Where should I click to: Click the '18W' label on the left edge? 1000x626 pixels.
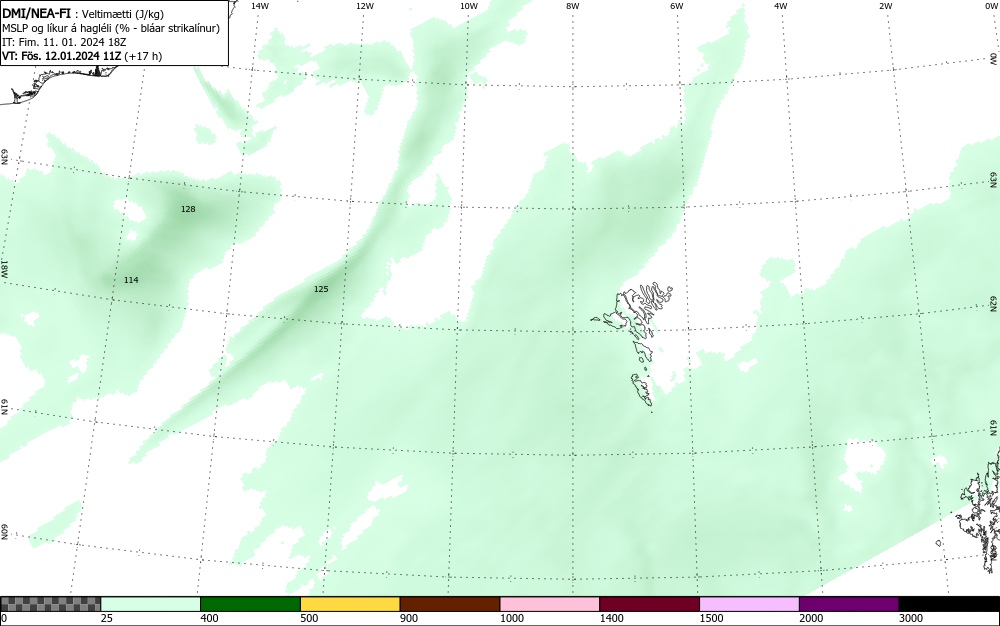click(4, 268)
